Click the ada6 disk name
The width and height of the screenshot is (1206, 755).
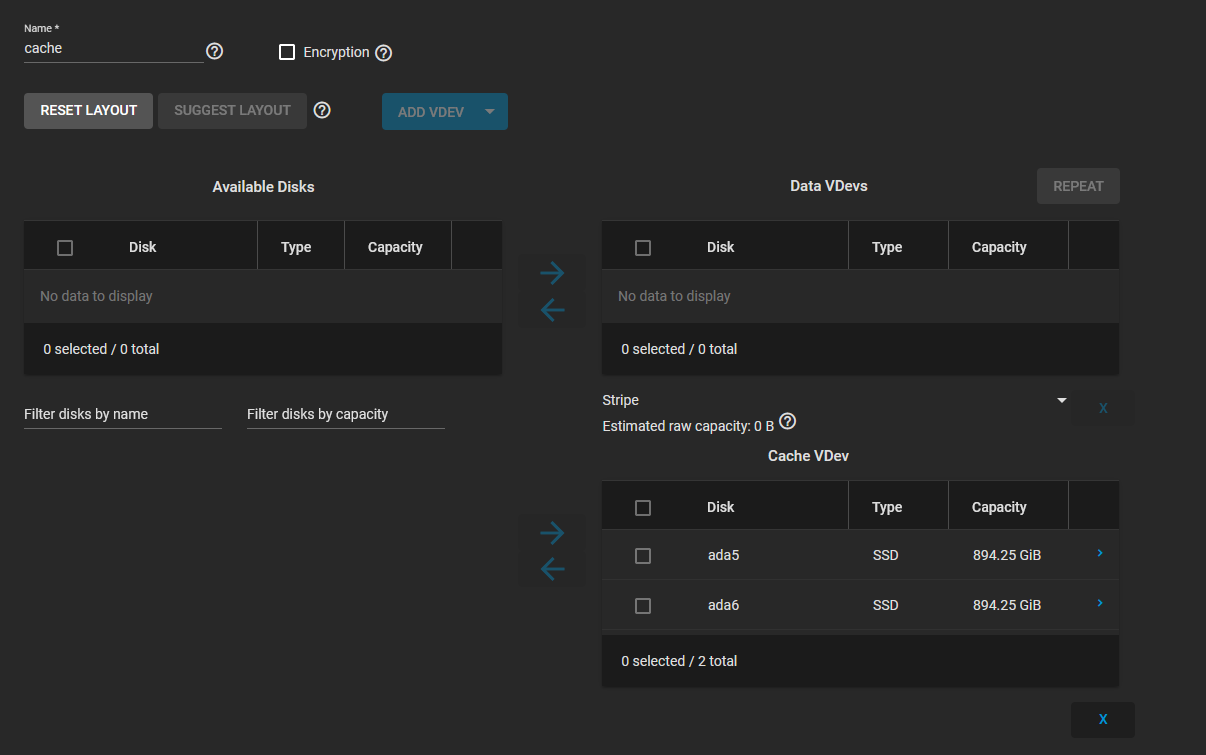point(723,605)
